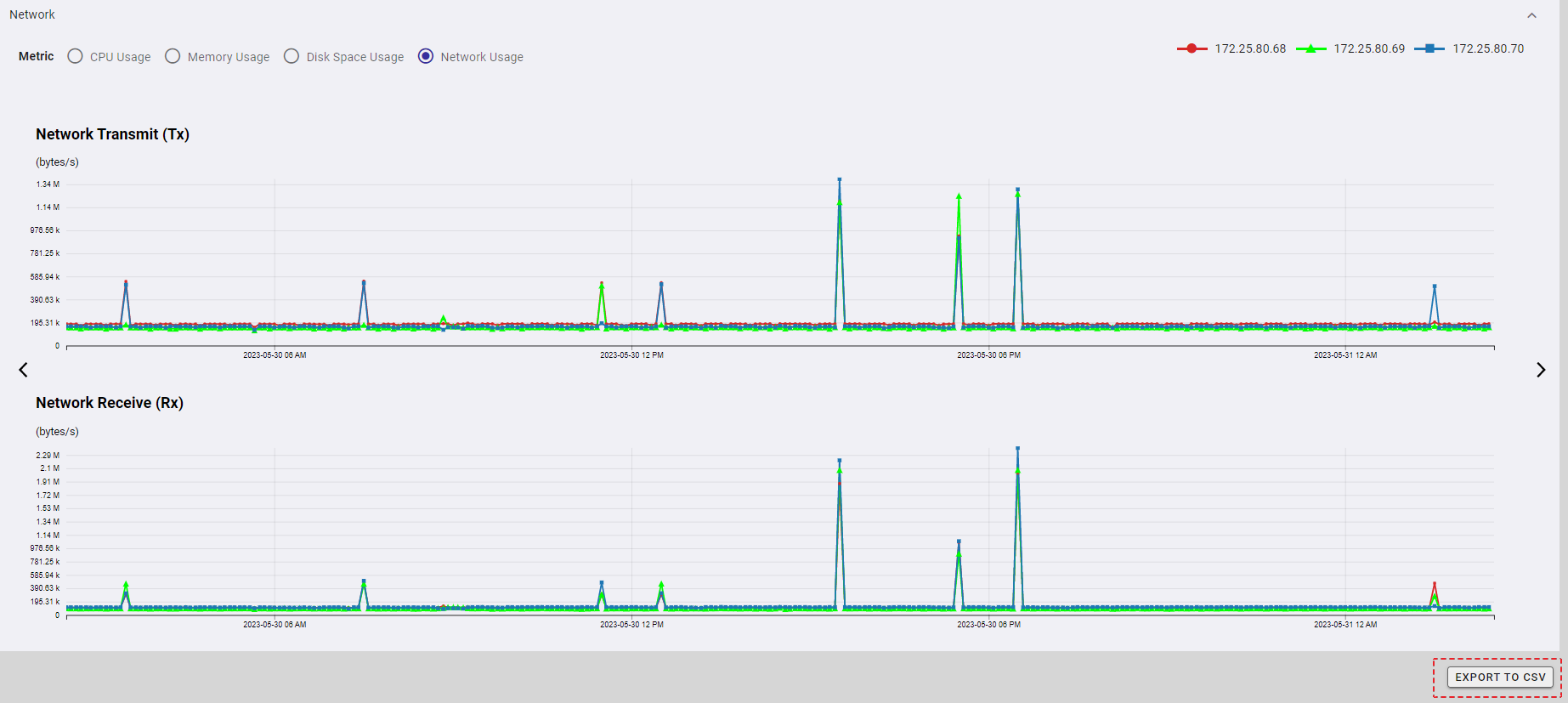Viewport: 1568px width, 703px height.
Task: Click the Network panel header label
Action: pyautogui.click(x=32, y=14)
